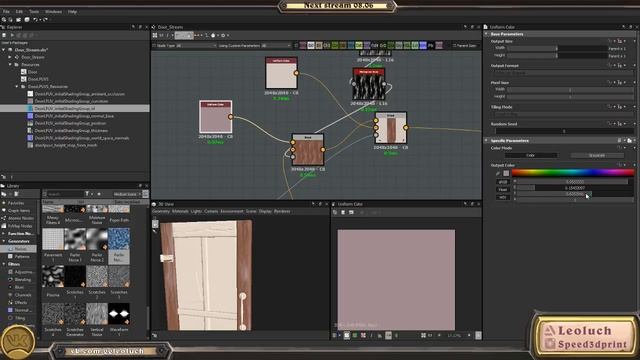
Task: Open the Geometry menu in 3D View
Action: [x=161, y=211]
